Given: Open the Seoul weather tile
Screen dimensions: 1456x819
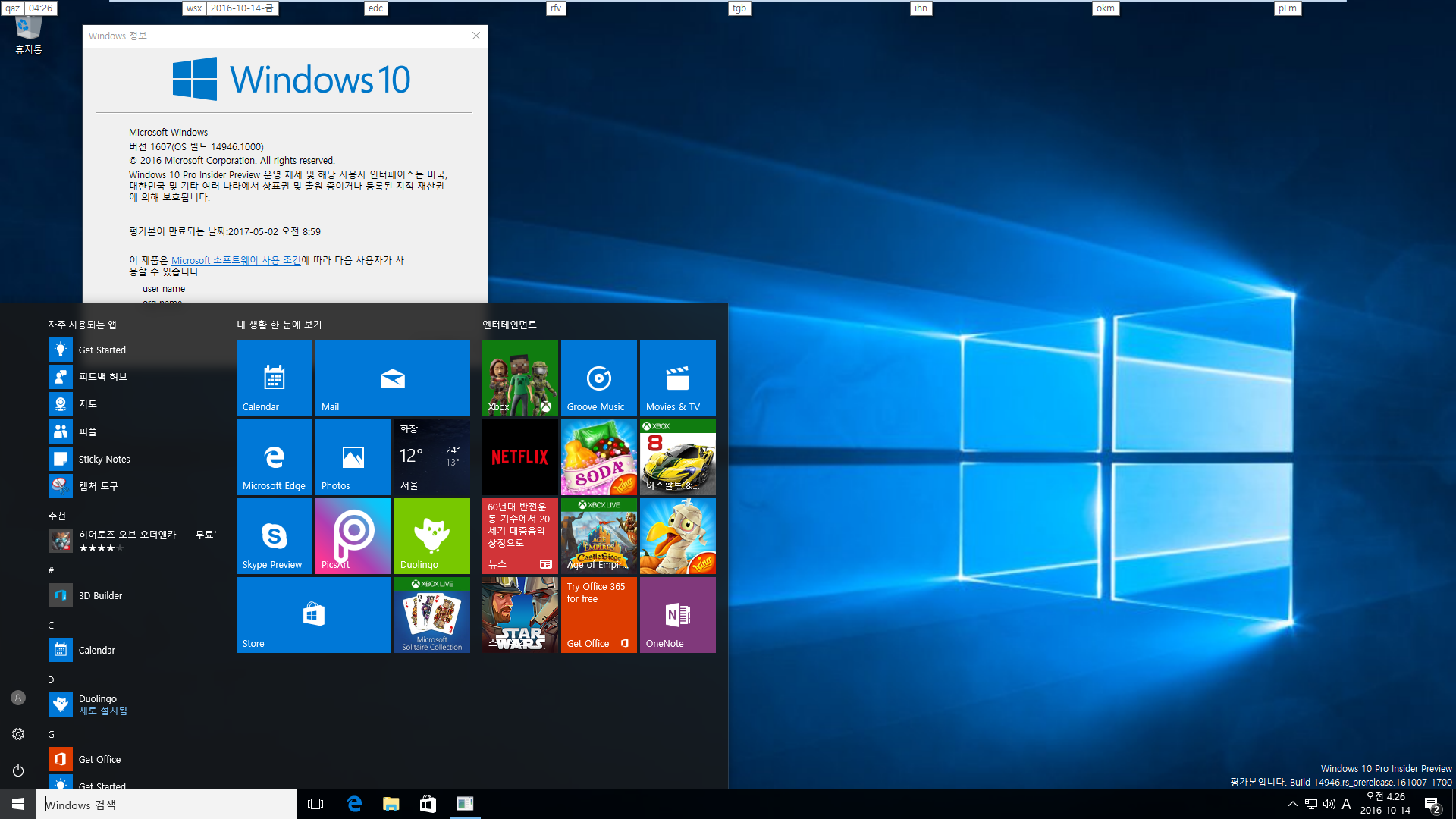Looking at the screenshot, I should click(431, 457).
